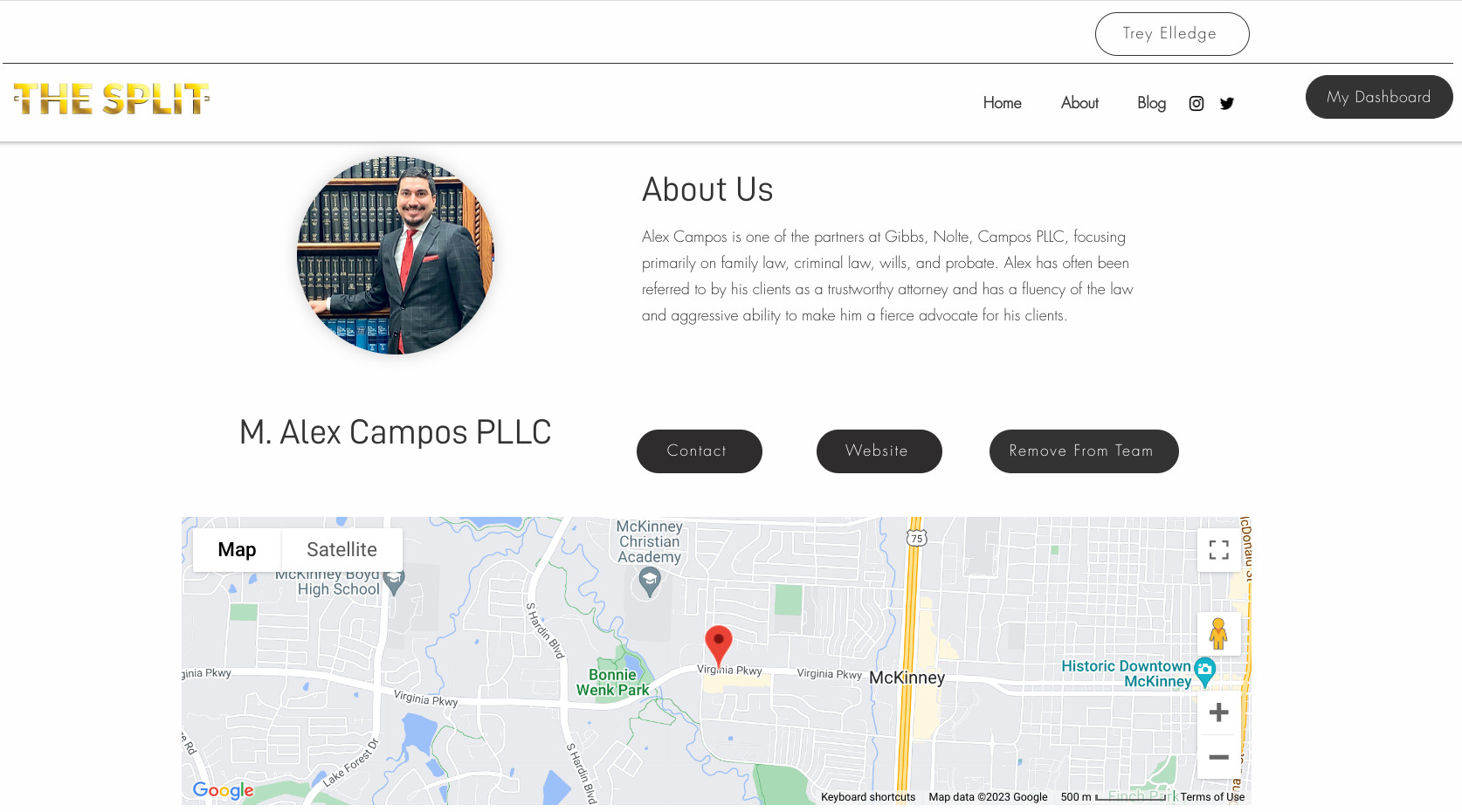Image resolution: width=1462 pixels, height=812 pixels.
Task: Select McKinney Christian Academy school marker
Action: pos(649,581)
